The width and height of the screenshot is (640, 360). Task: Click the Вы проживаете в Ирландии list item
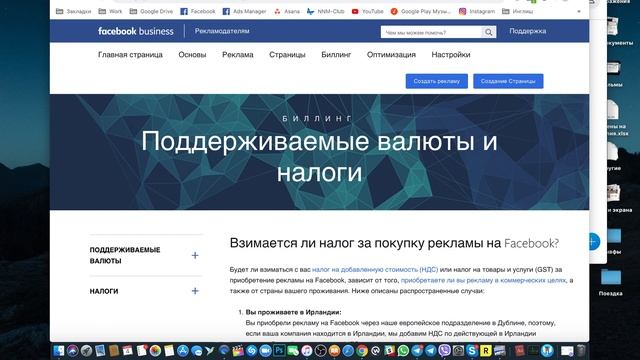(x=293, y=312)
